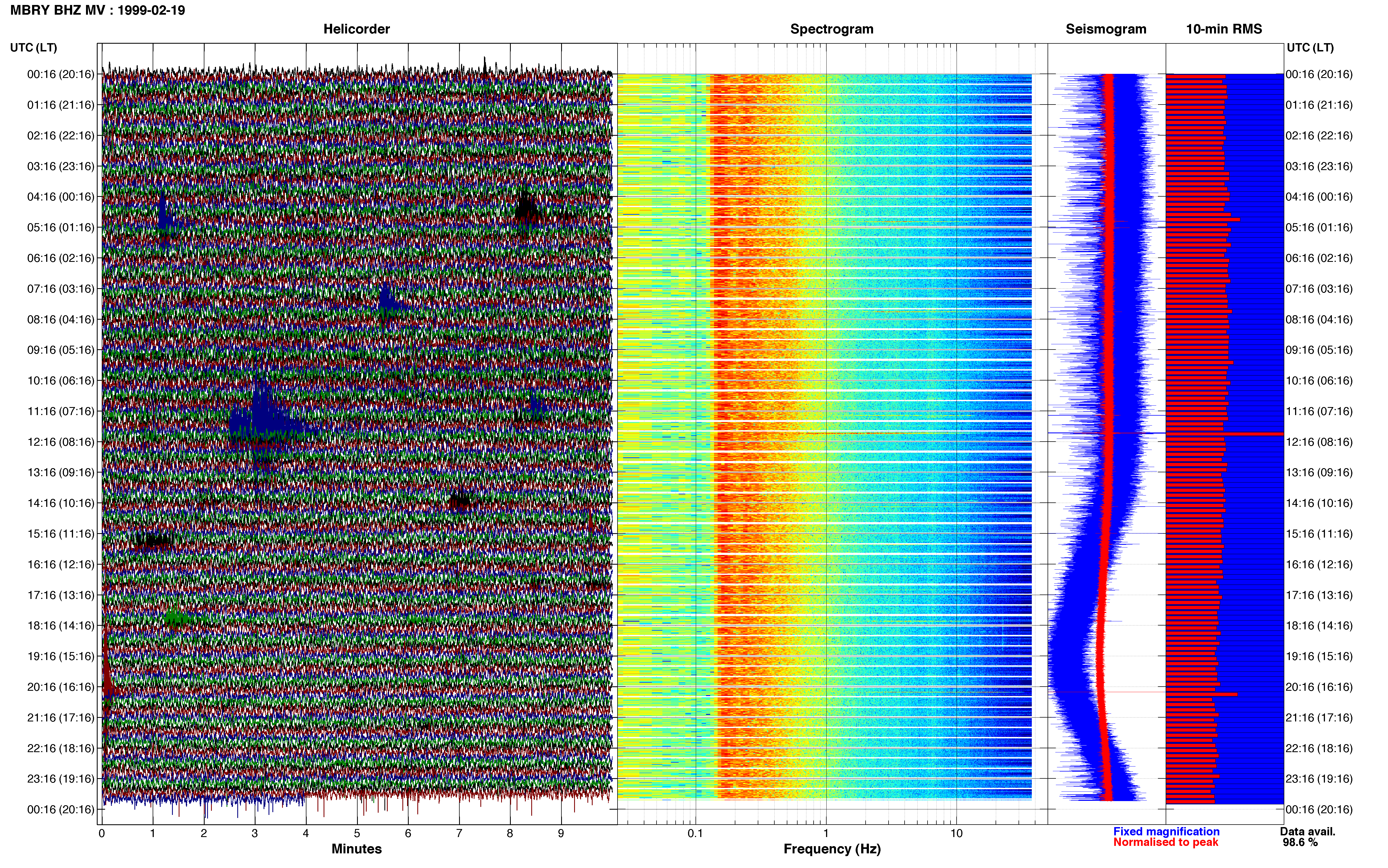Click the 'Fixed magnification' legend text
1388x868 pixels.
point(1166,831)
